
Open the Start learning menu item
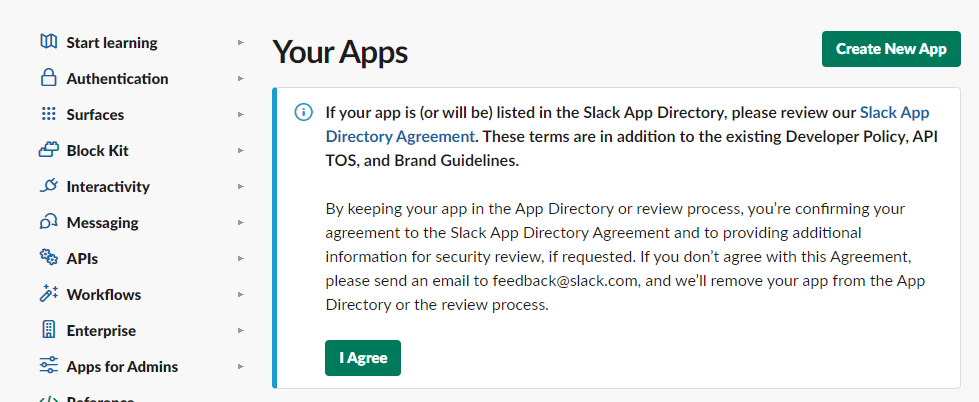112,43
